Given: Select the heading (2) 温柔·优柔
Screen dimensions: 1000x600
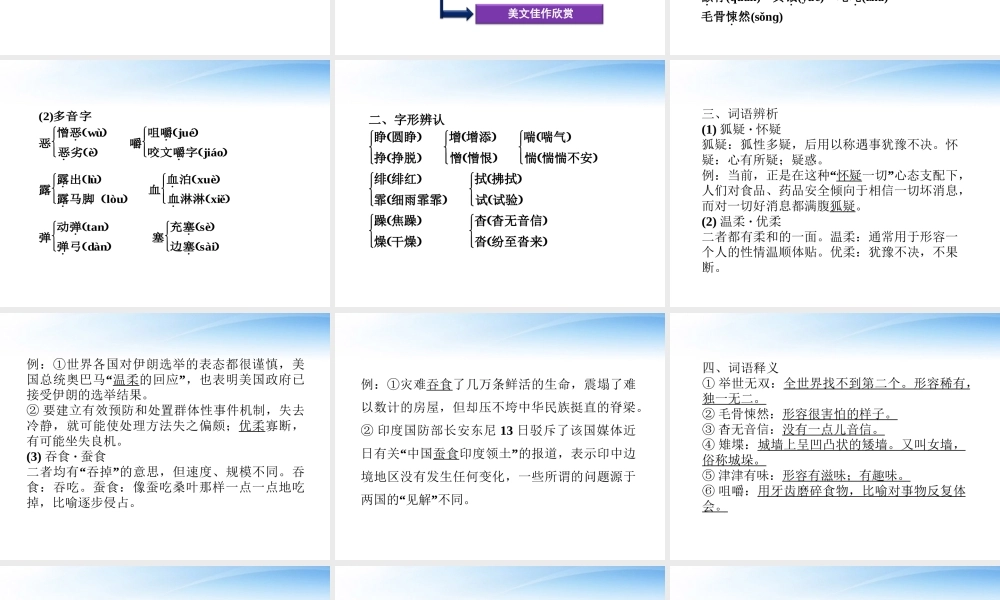Looking at the screenshot, I should (742, 222).
